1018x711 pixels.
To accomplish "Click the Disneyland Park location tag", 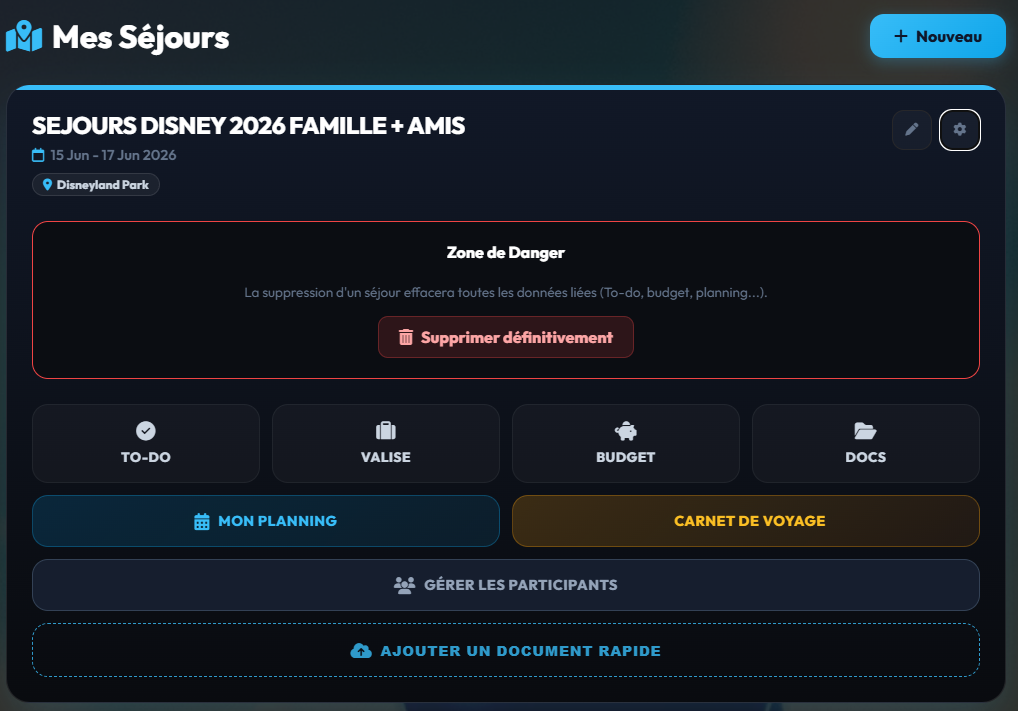I will point(96,185).
